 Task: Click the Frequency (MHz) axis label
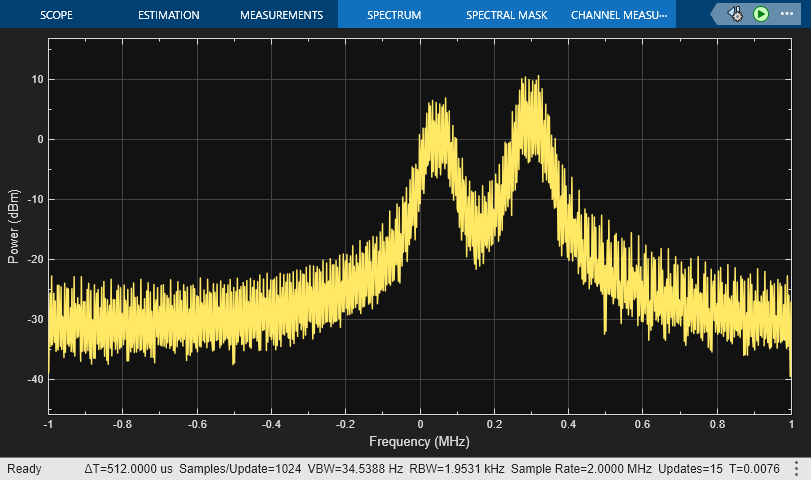pyautogui.click(x=419, y=441)
